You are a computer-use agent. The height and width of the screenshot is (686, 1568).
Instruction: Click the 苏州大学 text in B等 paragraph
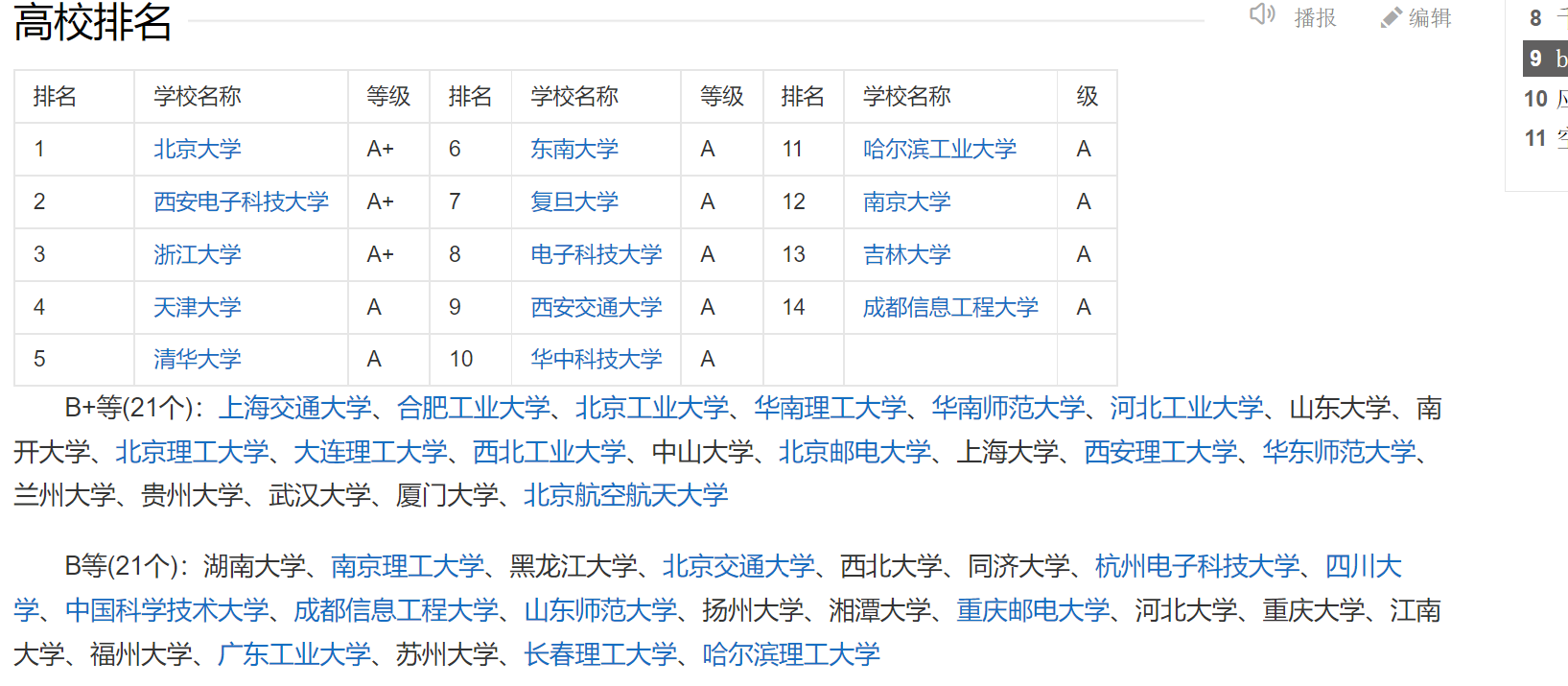(447, 654)
